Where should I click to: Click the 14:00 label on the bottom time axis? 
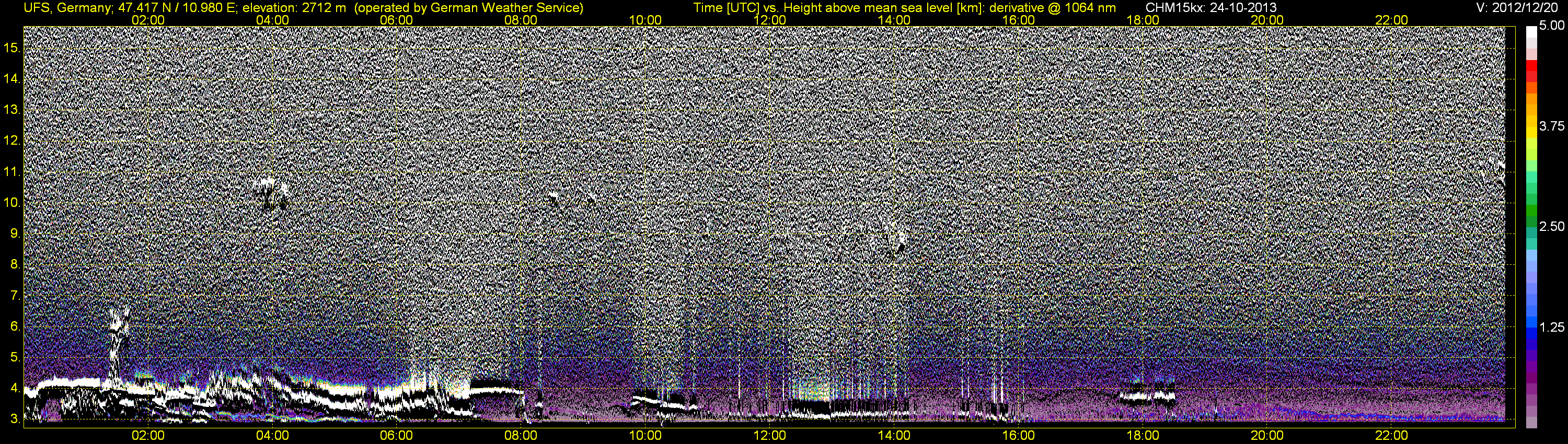click(x=894, y=436)
